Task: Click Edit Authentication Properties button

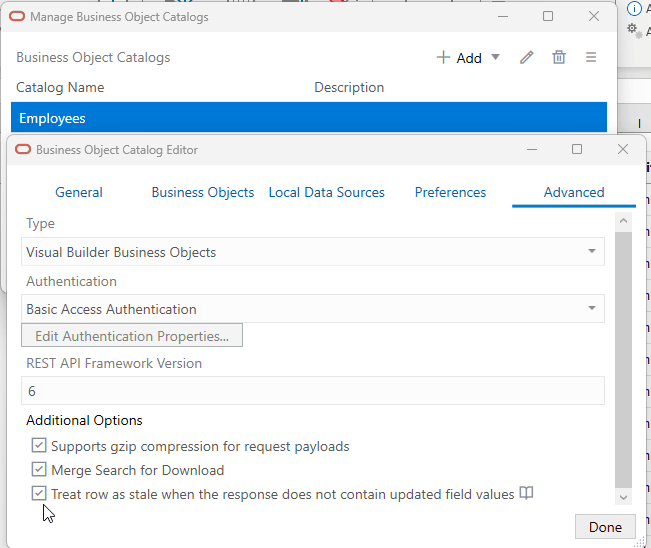Action: coord(132,335)
